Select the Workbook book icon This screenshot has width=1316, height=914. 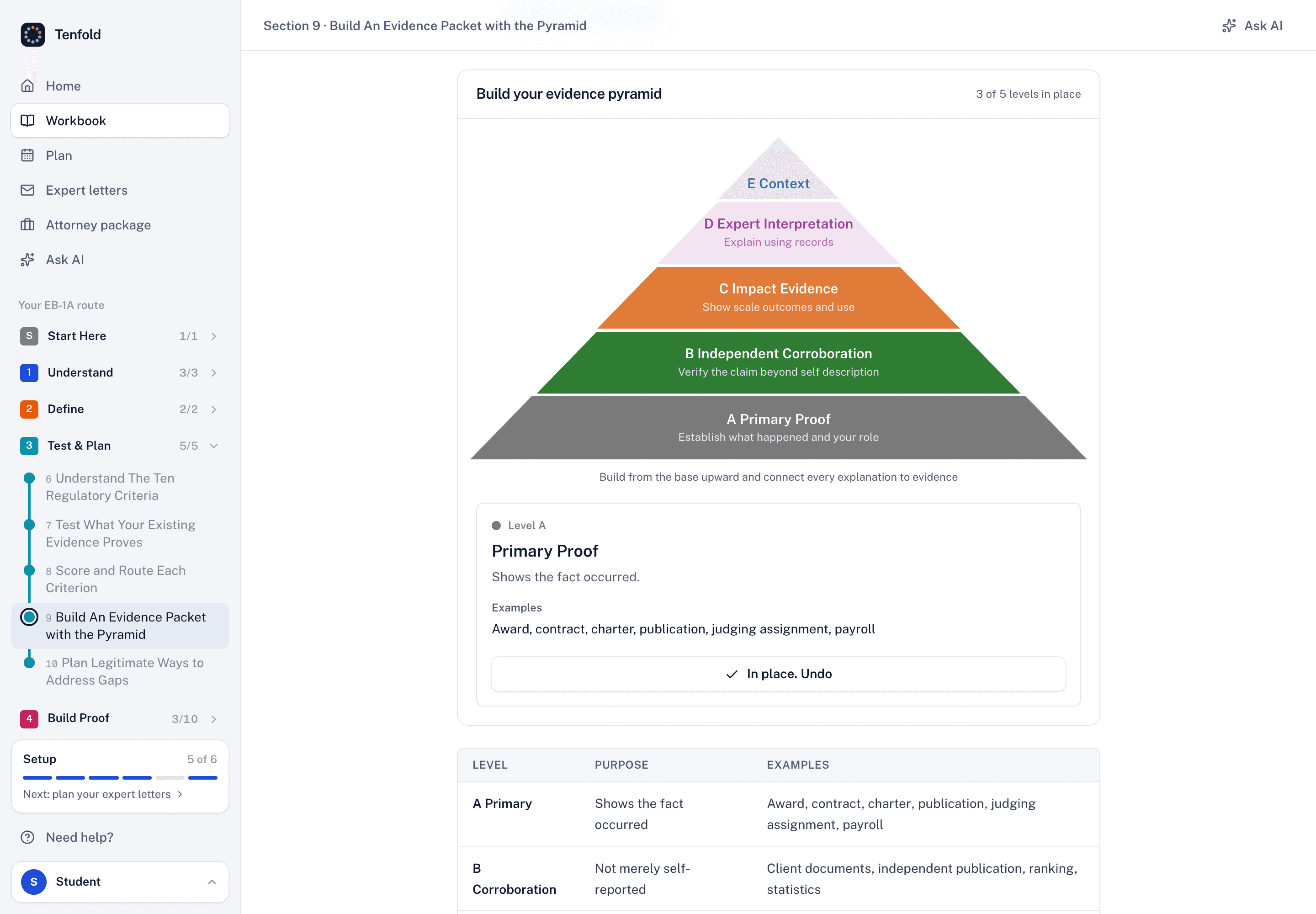click(x=27, y=121)
